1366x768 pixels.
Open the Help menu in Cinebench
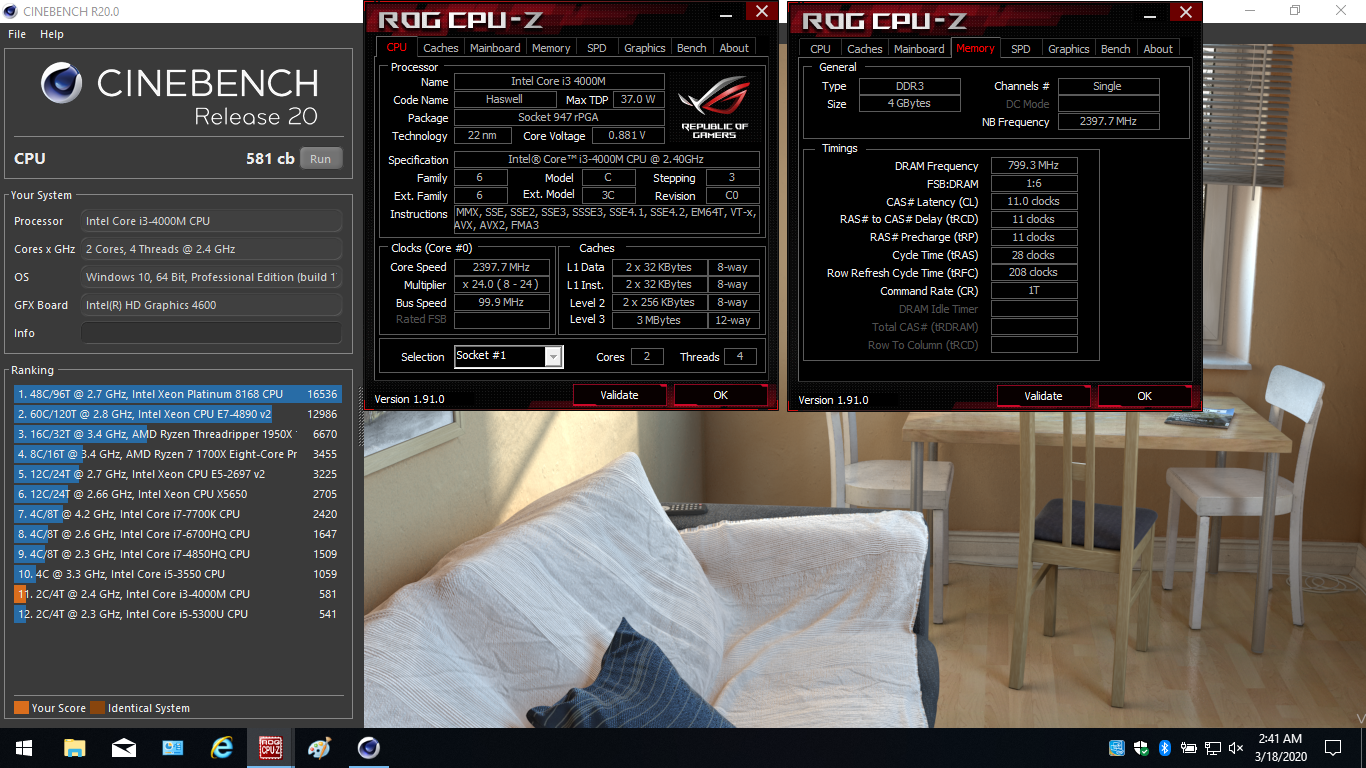(52, 34)
